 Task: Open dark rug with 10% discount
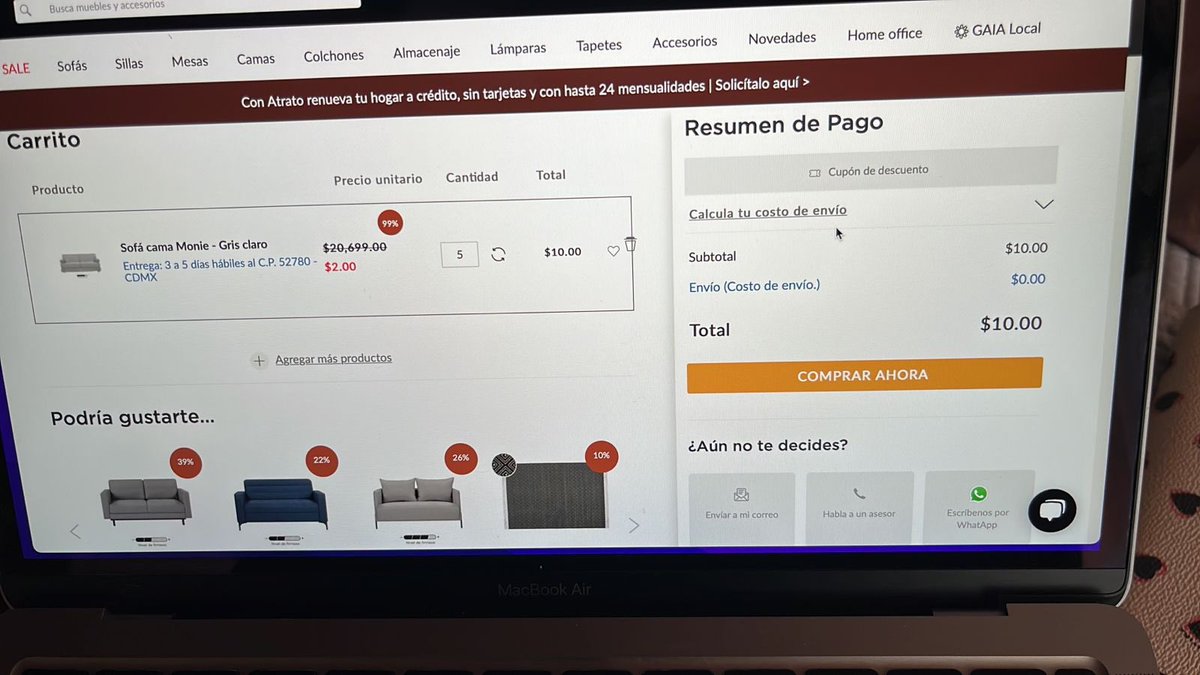[556, 495]
